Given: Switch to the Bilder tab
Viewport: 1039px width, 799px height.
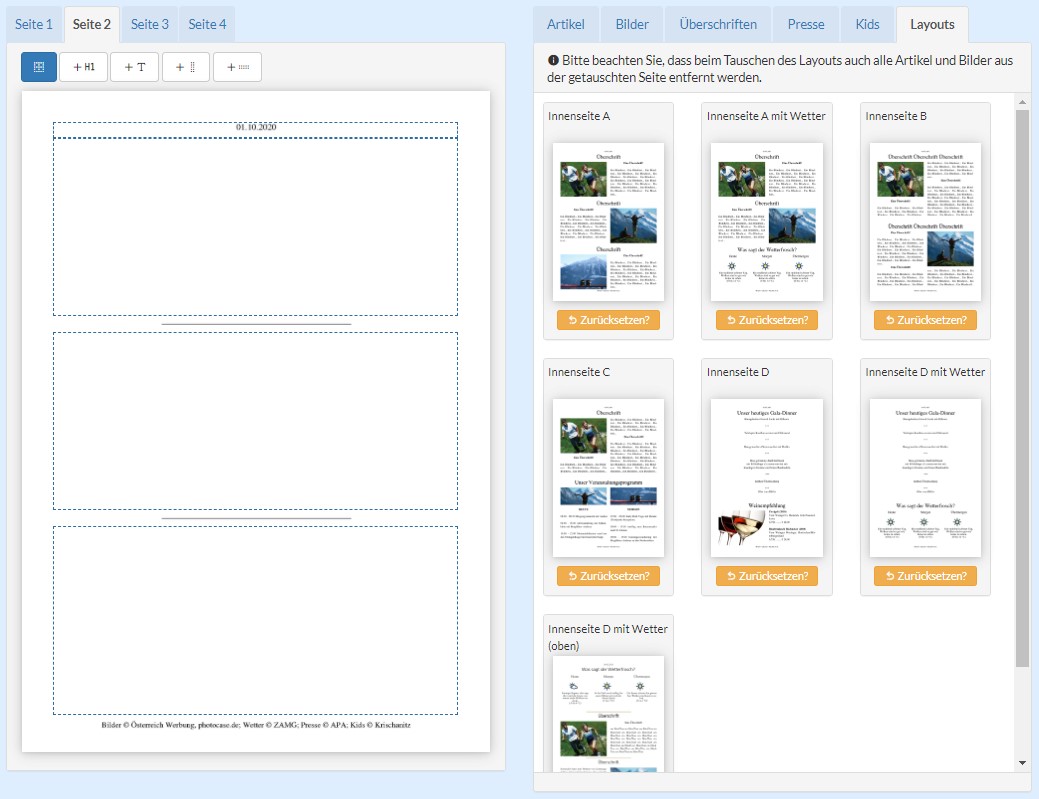Looking at the screenshot, I should tap(632, 24).
